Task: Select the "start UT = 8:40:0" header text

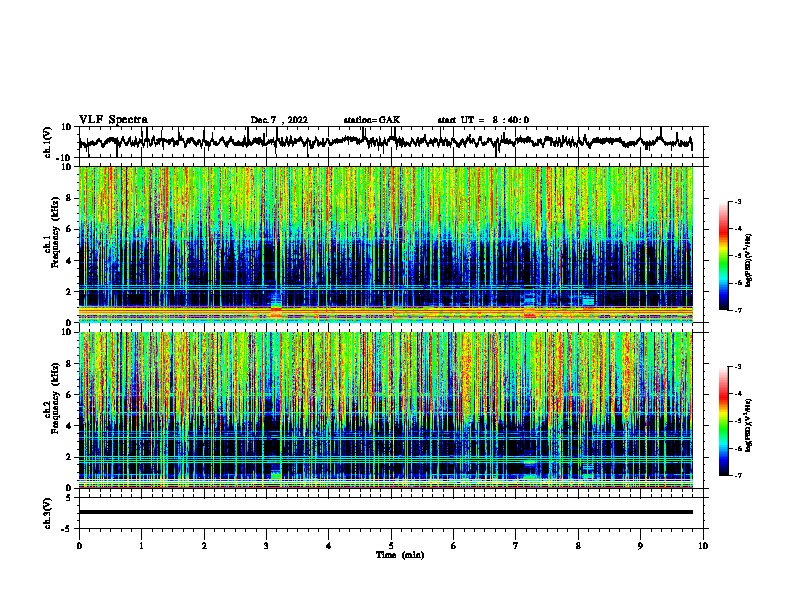Action: 483,120
